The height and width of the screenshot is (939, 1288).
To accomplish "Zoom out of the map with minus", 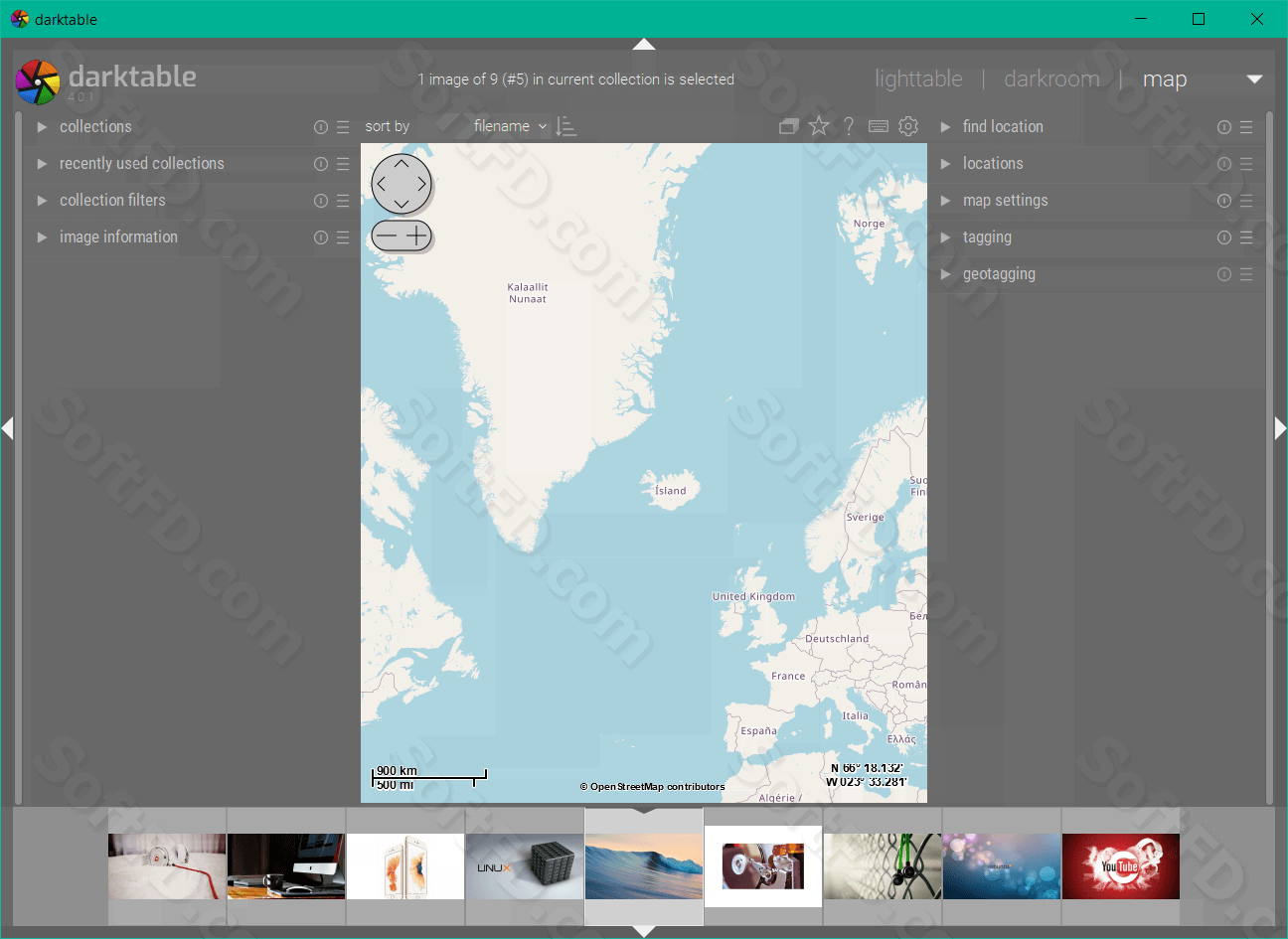I will pos(386,235).
